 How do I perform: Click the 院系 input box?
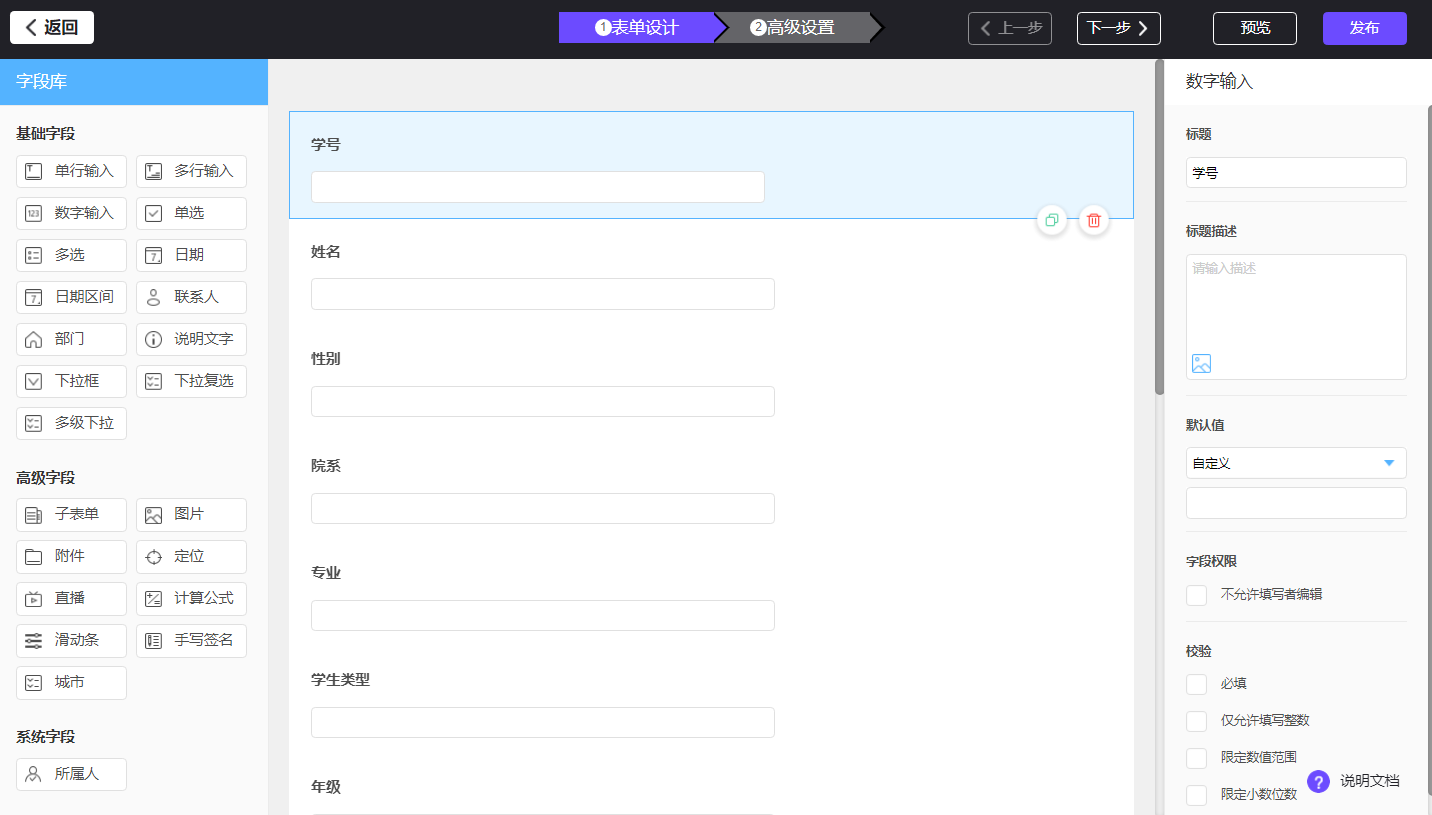pos(543,508)
